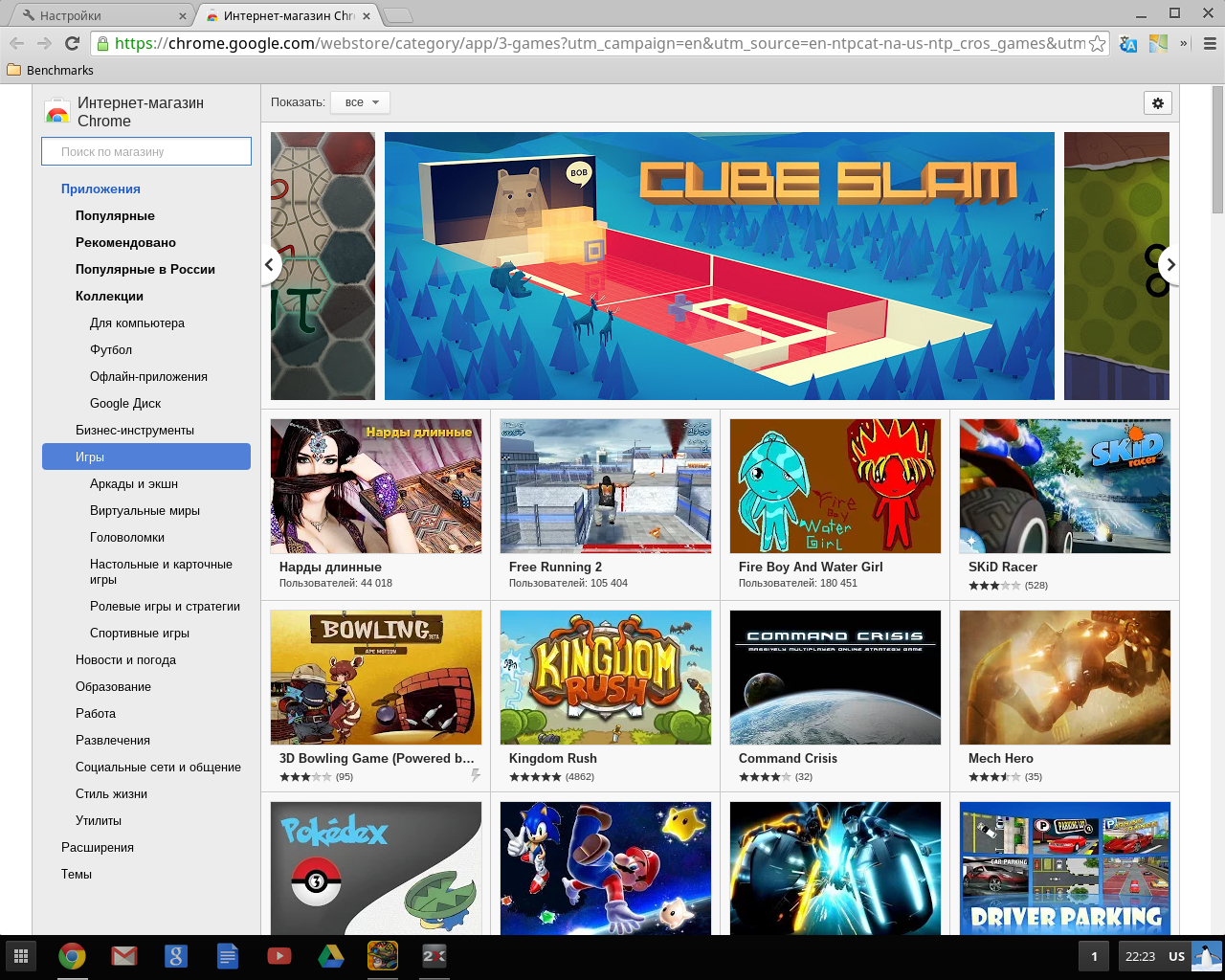Close the Настройки tab
Image resolution: width=1225 pixels, height=980 pixels.
point(183,15)
